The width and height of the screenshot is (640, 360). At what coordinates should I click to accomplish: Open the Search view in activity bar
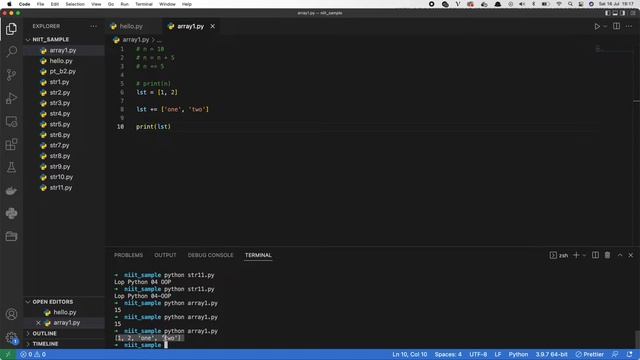click(x=11, y=51)
